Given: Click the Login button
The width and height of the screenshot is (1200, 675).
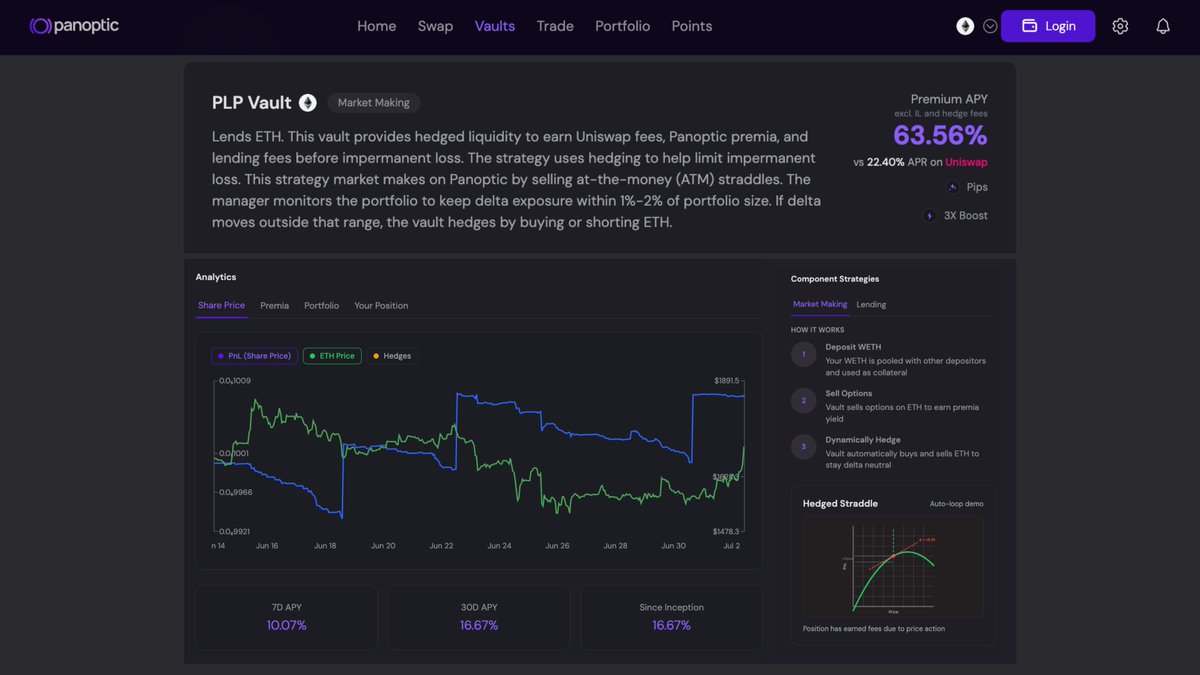Looking at the screenshot, I should click(1048, 26).
